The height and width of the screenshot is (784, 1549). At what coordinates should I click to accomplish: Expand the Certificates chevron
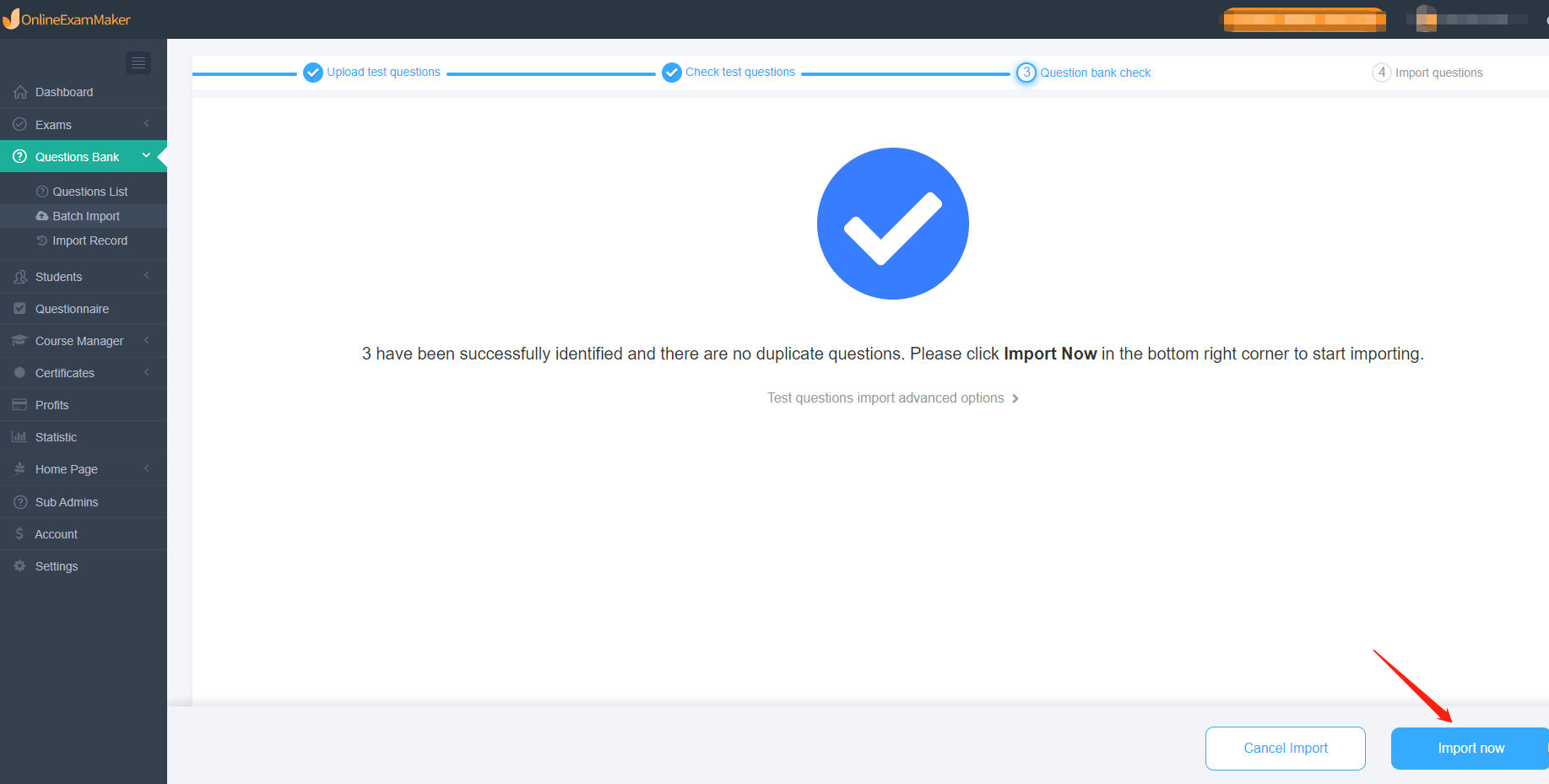147,373
